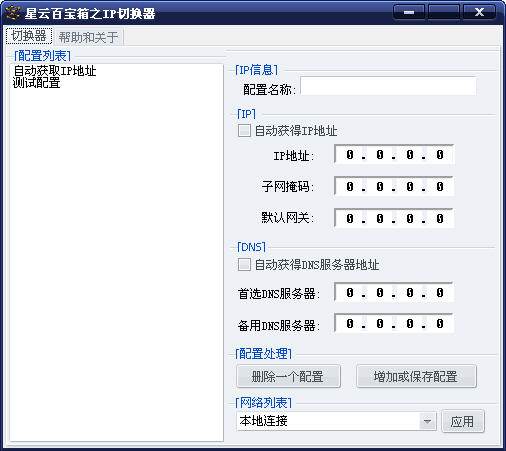Toggle 自动获得DNS服务器地址 checkbox
This screenshot has height=451, width=506.
[244, 265]
